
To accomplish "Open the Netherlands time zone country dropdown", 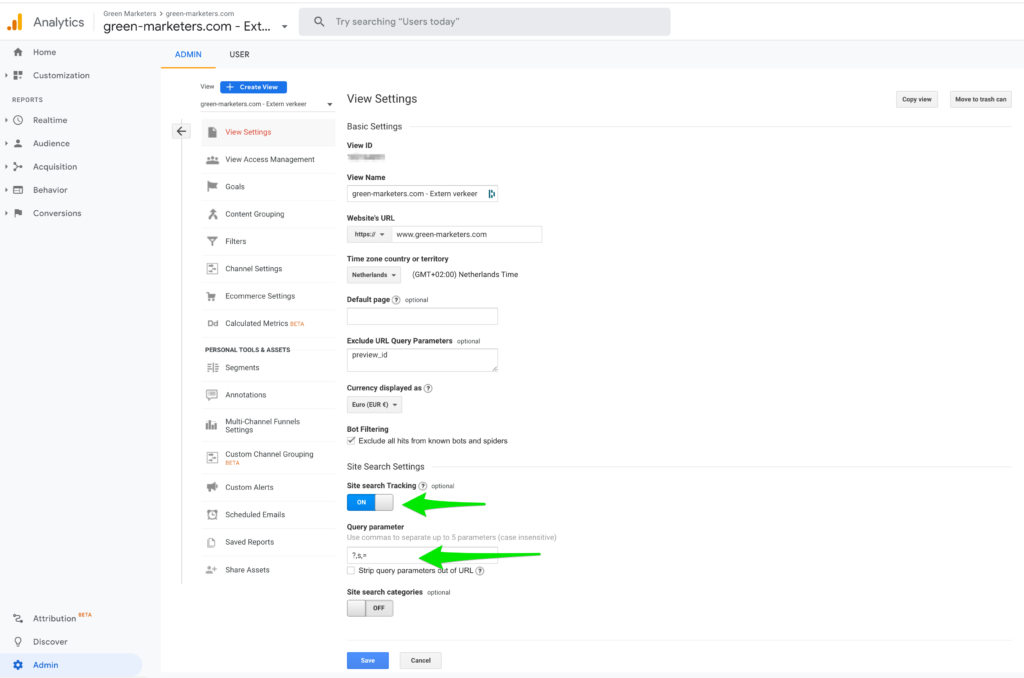I will point(374,275).
